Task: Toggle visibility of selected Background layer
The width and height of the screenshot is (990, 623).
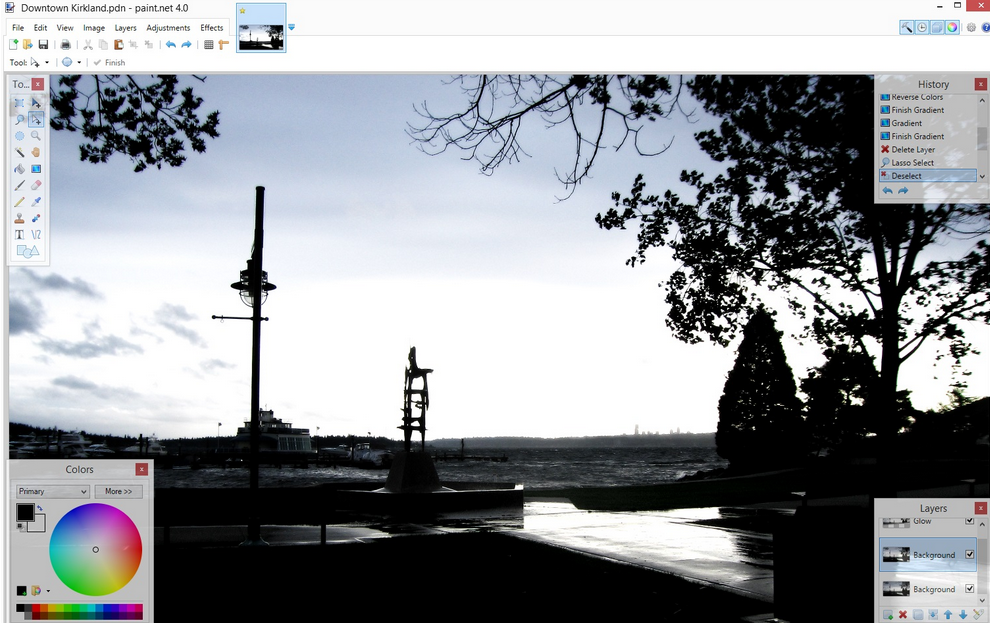Action: click(x=970, y=554)
